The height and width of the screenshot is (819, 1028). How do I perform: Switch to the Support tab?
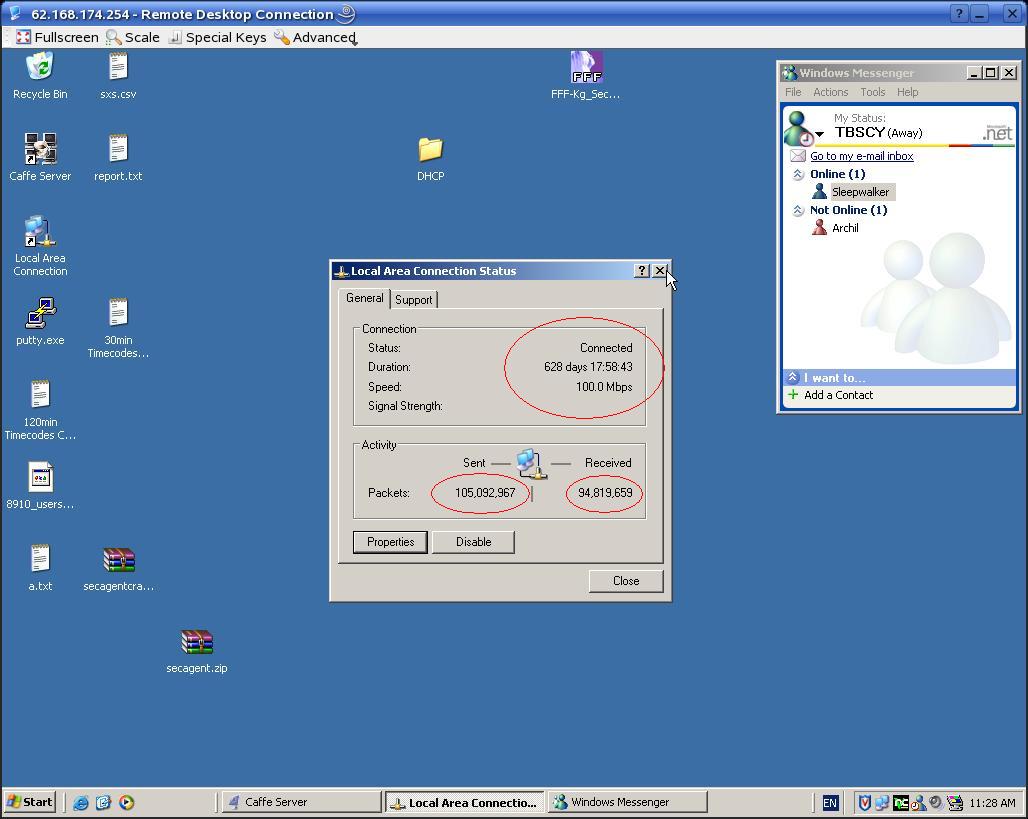click(413, 300)
